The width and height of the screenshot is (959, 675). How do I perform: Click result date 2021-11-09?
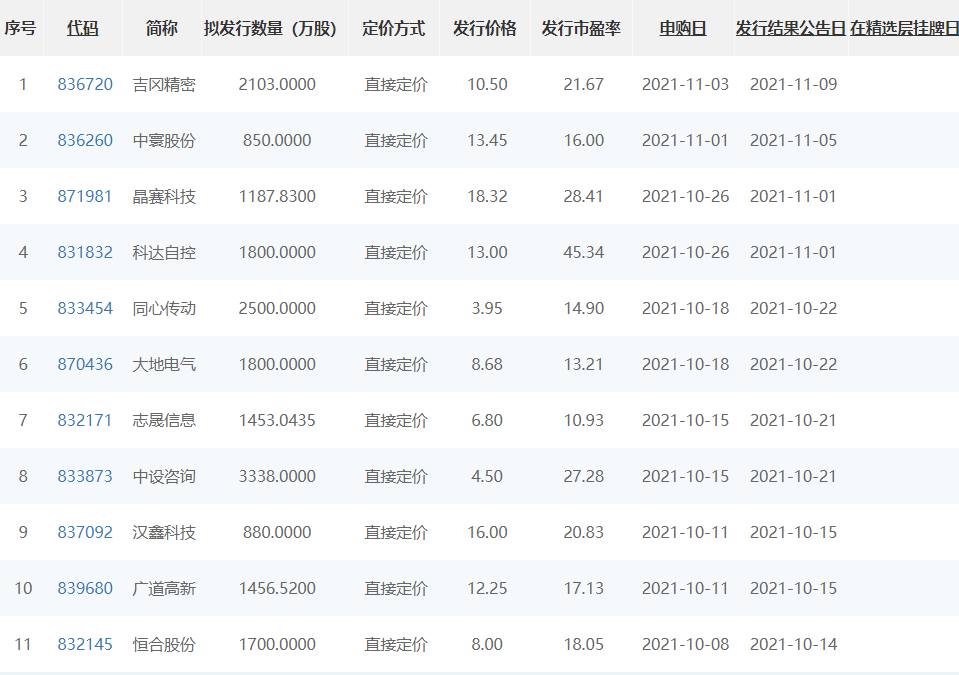[793, 84]
